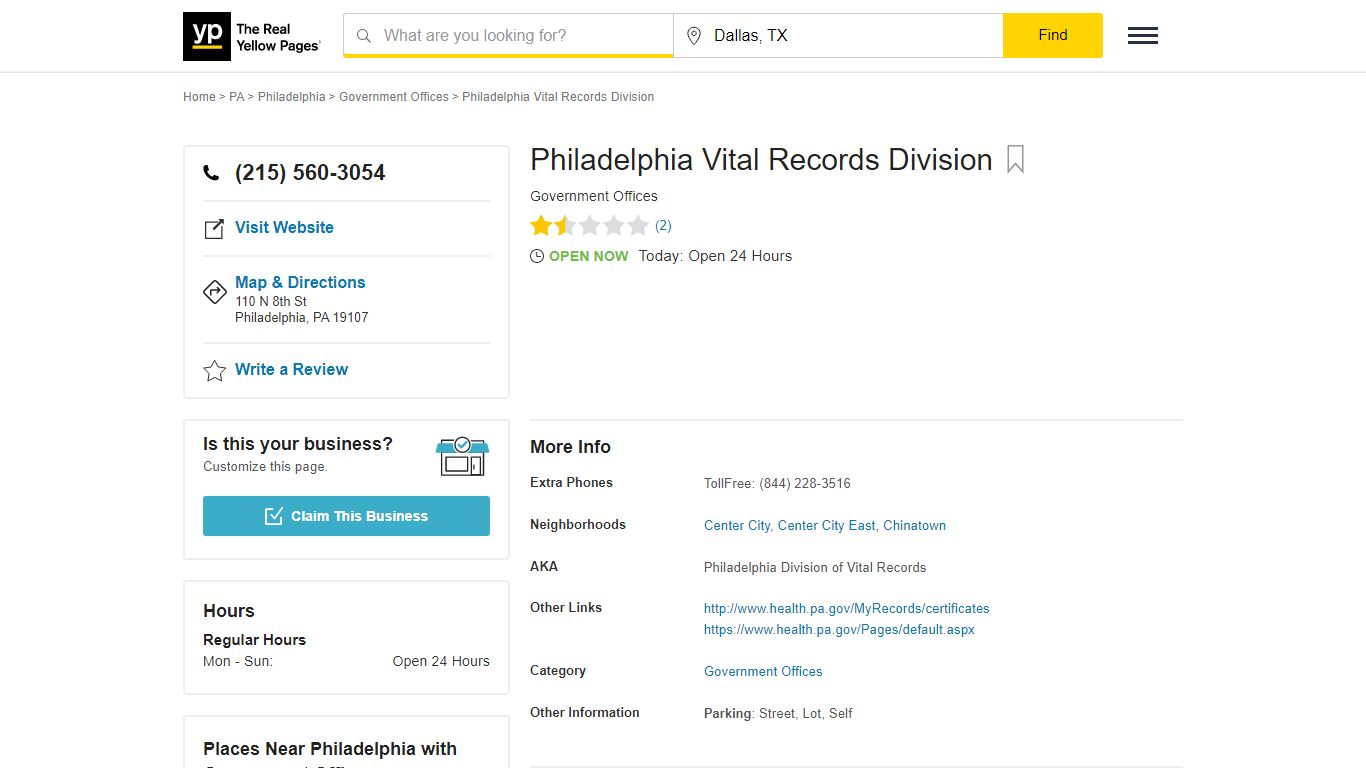Click the phone handset icon

click(x=211, y=173)
